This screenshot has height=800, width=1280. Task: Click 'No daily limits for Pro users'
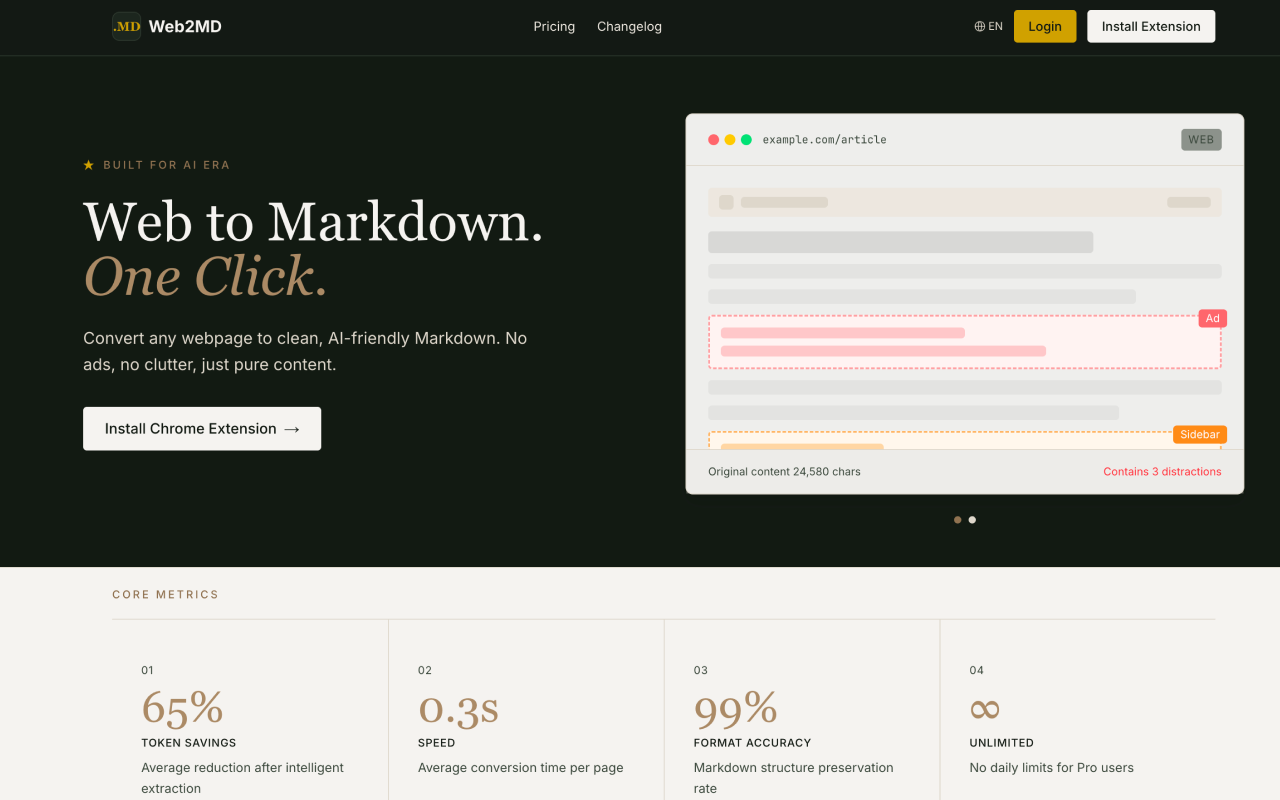(x=1052, y=768)
